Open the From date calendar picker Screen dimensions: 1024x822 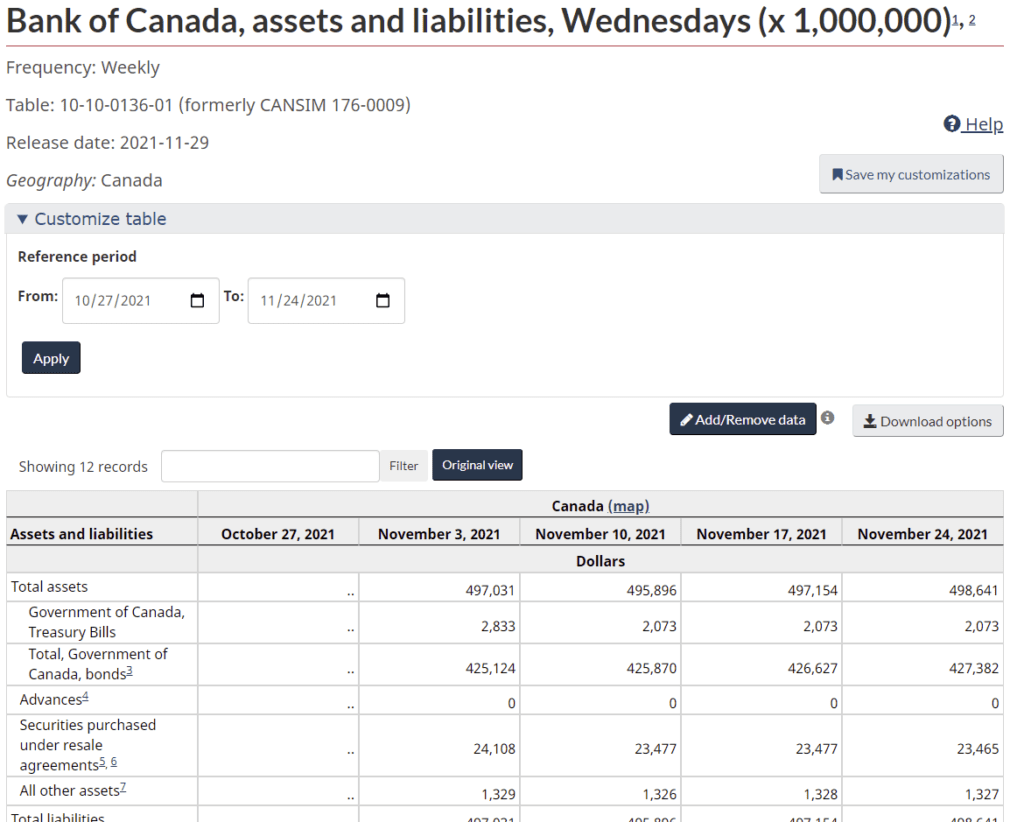point(197,300)
